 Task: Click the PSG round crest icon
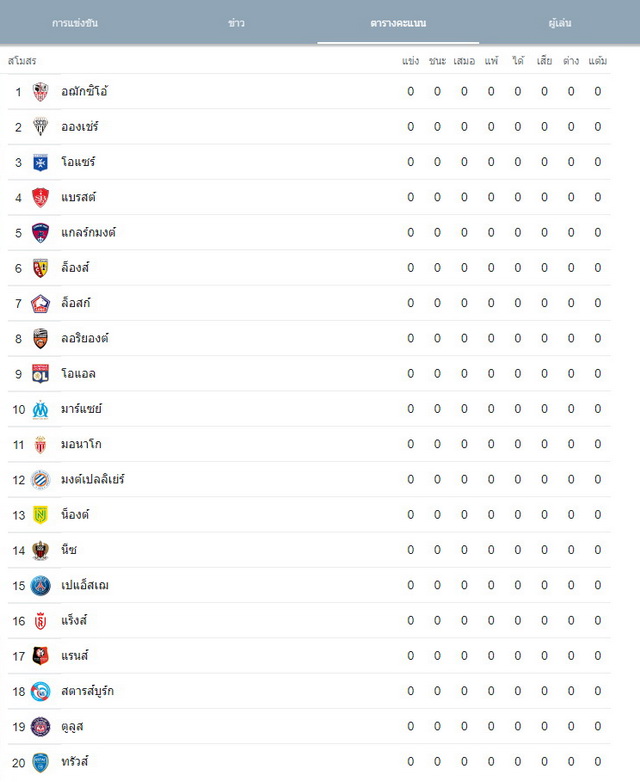click(40, 586)
